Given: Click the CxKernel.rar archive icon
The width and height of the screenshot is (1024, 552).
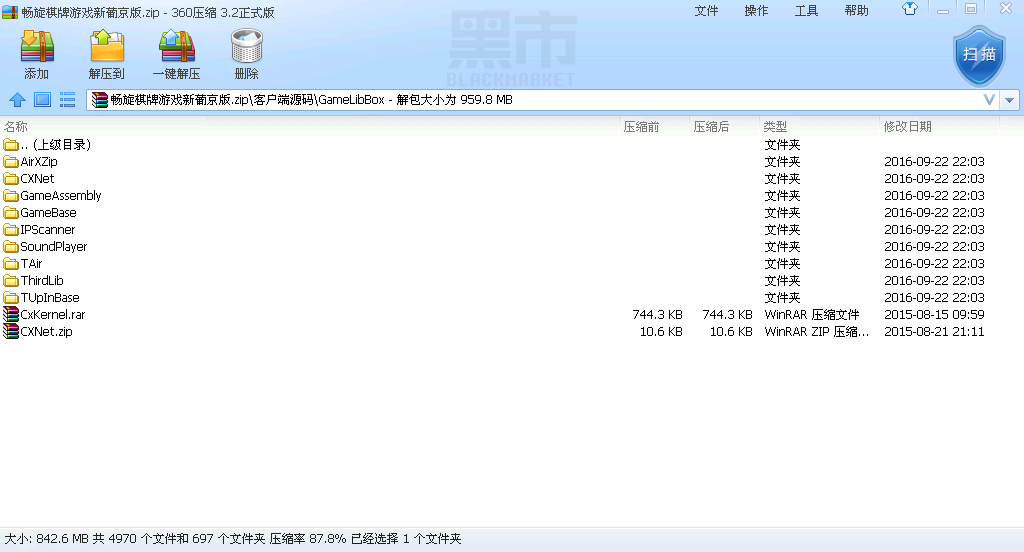Looking at the screenshot, I should (x=10, y=314).
